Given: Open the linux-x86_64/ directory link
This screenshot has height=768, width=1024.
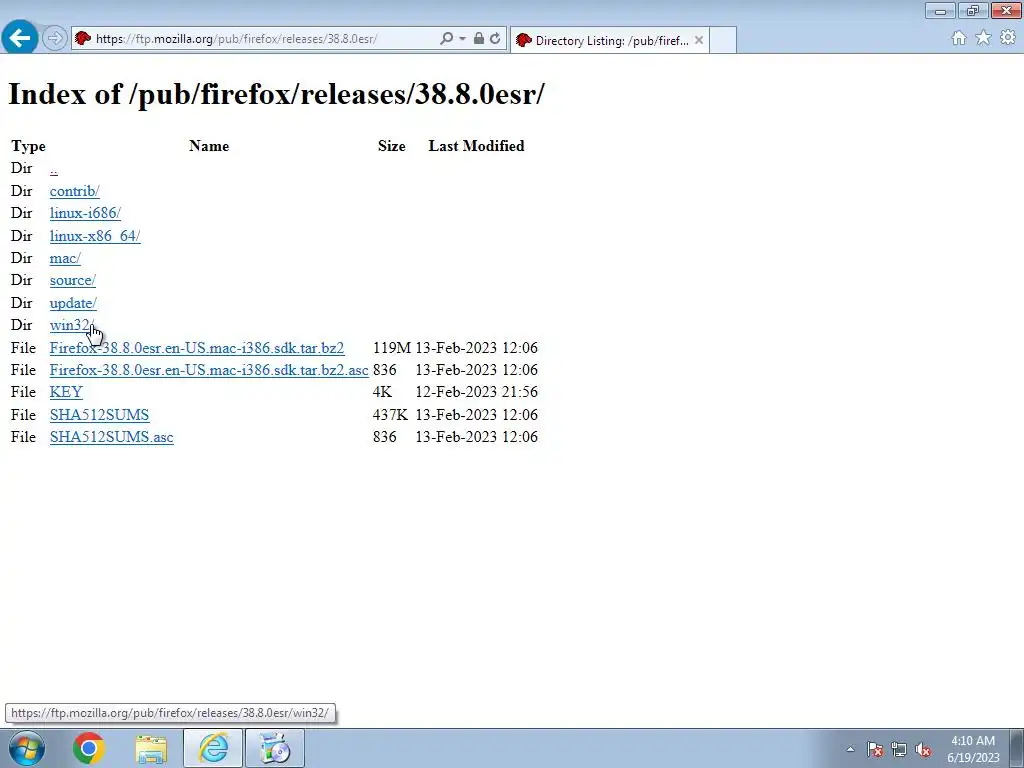Looking at the screenshot, I should point(95,236).
